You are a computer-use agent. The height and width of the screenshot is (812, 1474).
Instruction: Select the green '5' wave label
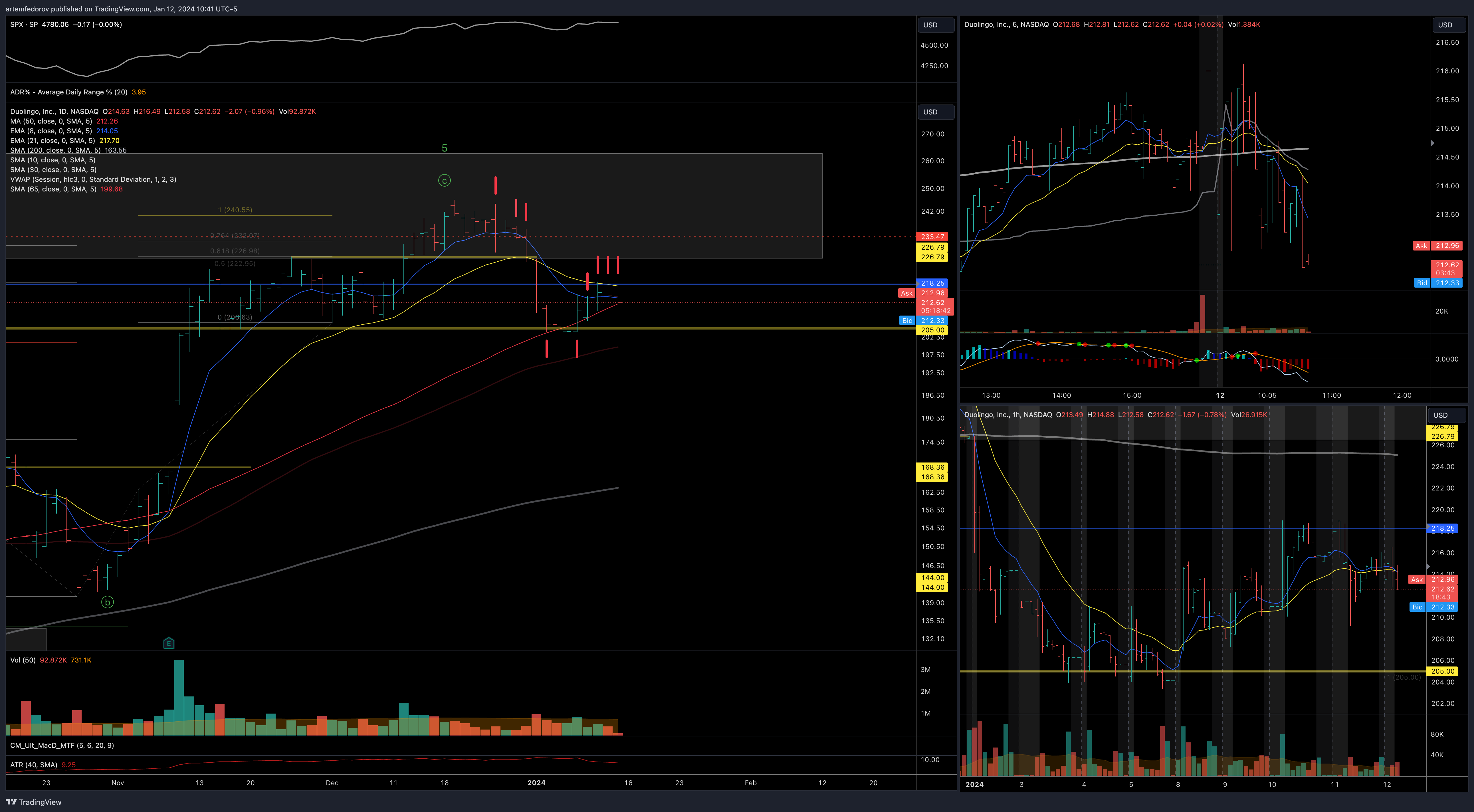point(445,148)
